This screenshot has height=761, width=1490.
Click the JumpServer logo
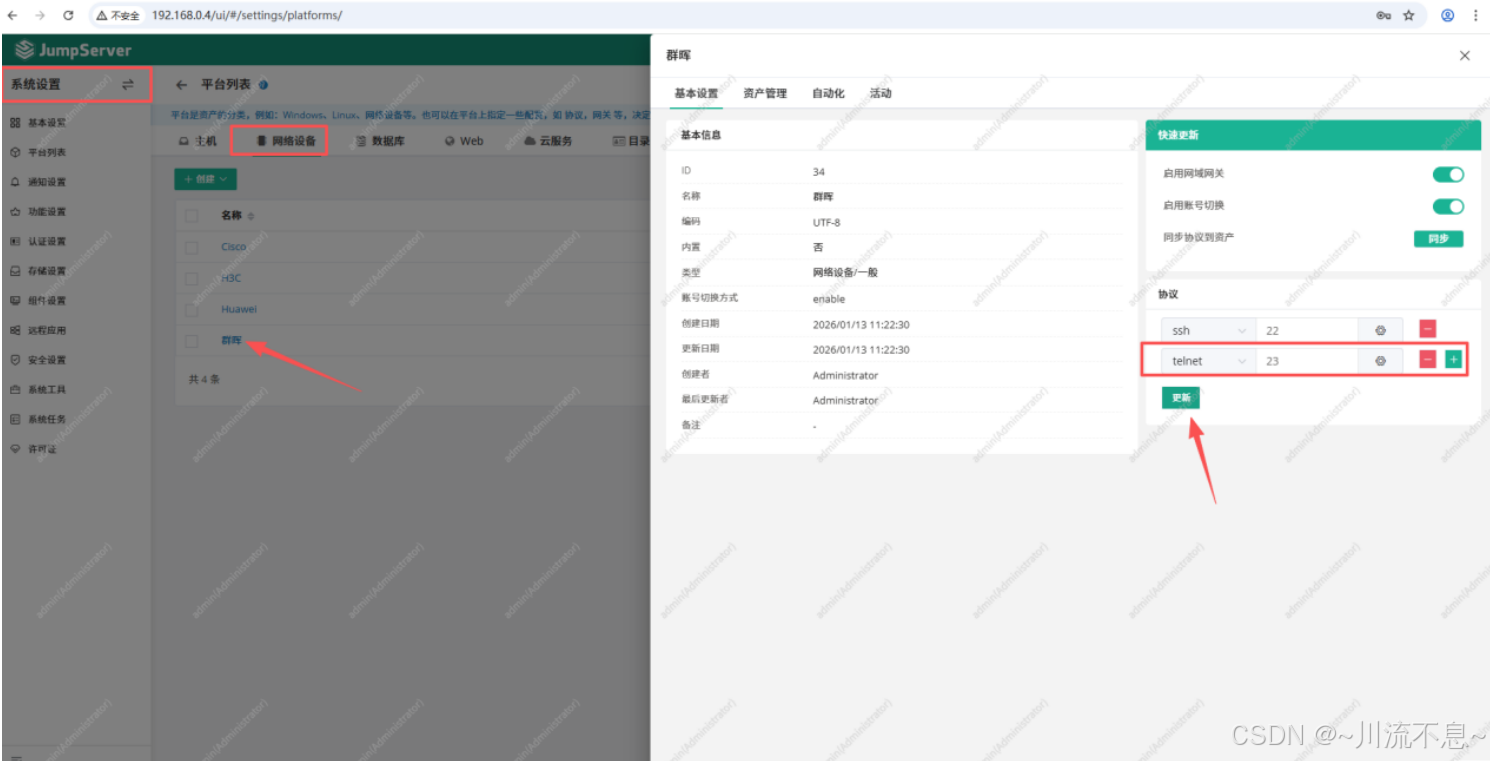click(x=73, y=50)
